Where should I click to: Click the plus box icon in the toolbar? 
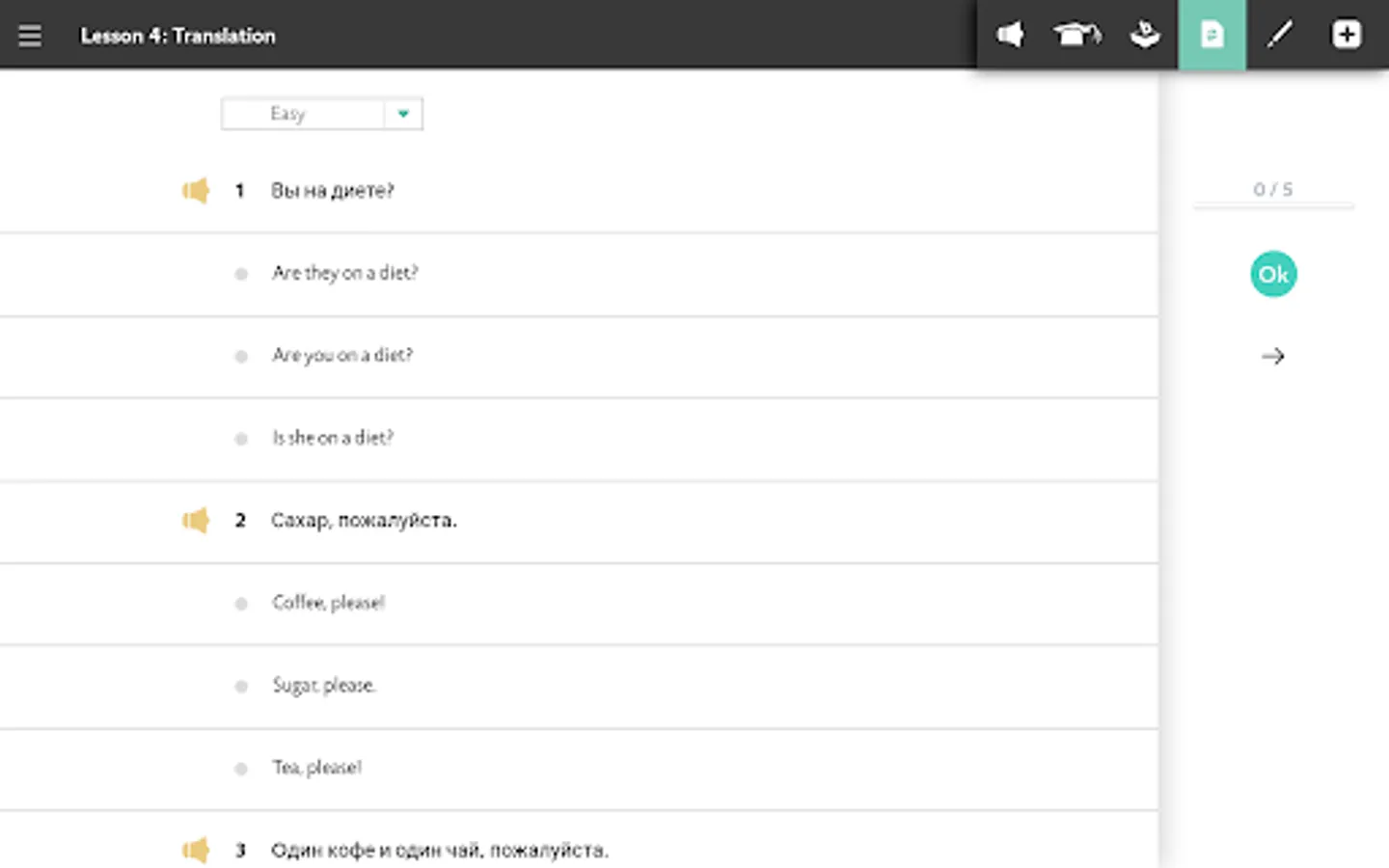point(1346,36)
